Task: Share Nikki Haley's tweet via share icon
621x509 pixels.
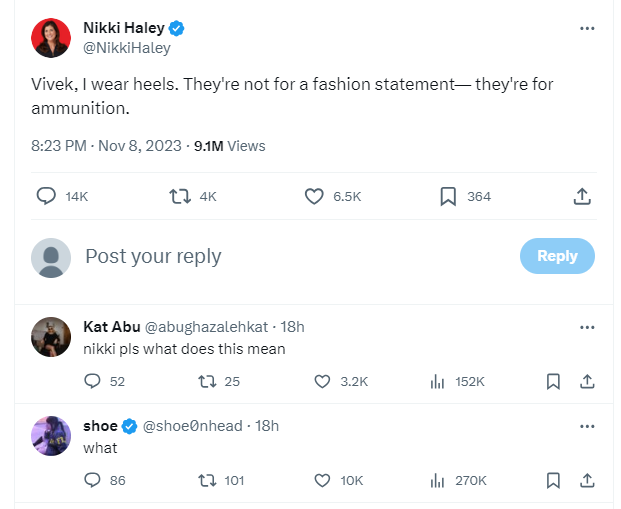Action: (582, 196)
